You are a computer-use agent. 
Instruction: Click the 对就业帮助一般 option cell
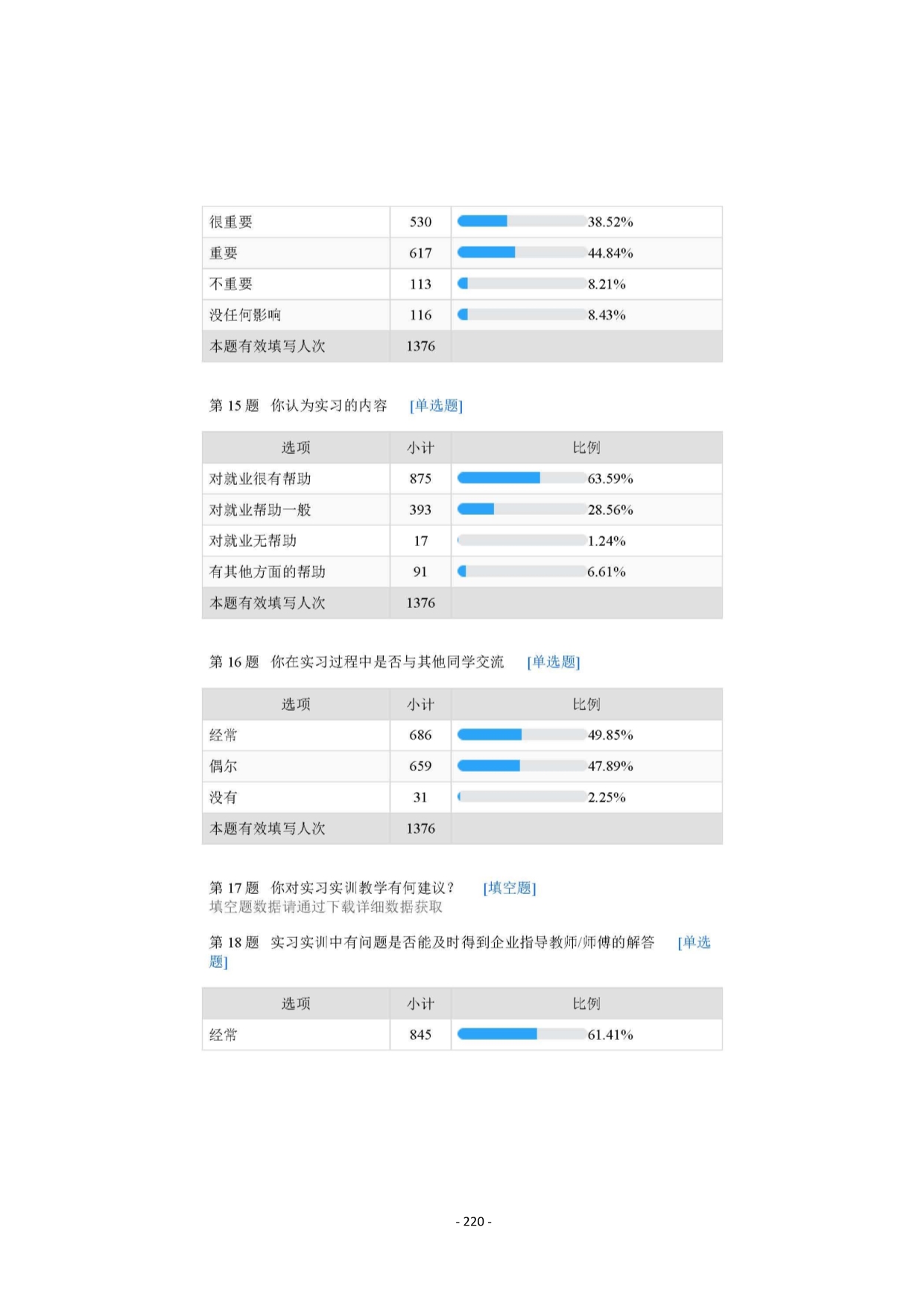(x=260, y=510)
